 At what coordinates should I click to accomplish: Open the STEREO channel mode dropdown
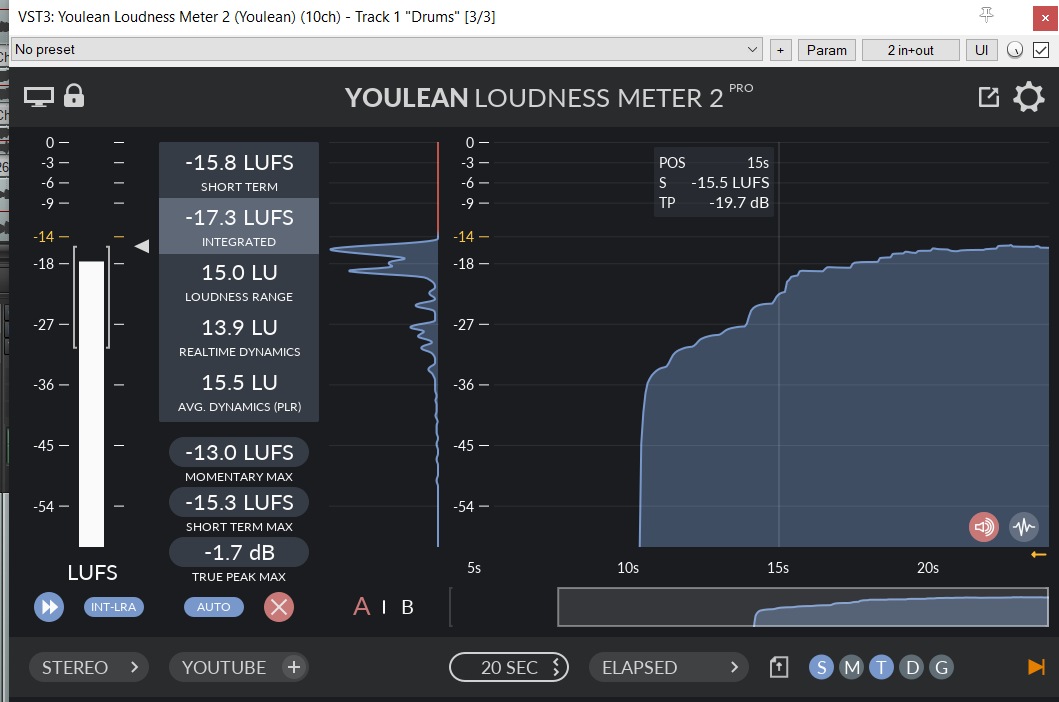88,668
